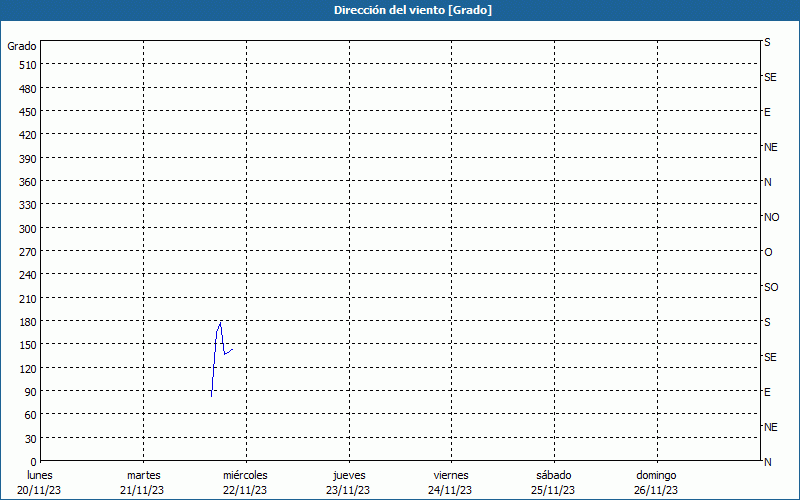800x500 pixels.
Task: Pick the date 26/11/23 on x-axis
Action: [656, 490]
